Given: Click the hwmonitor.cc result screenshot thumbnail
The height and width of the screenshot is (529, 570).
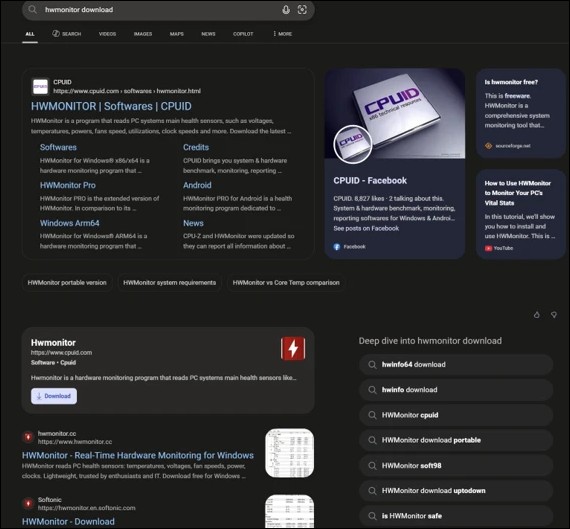Looking at the screenshot, I should click(289, 453).
